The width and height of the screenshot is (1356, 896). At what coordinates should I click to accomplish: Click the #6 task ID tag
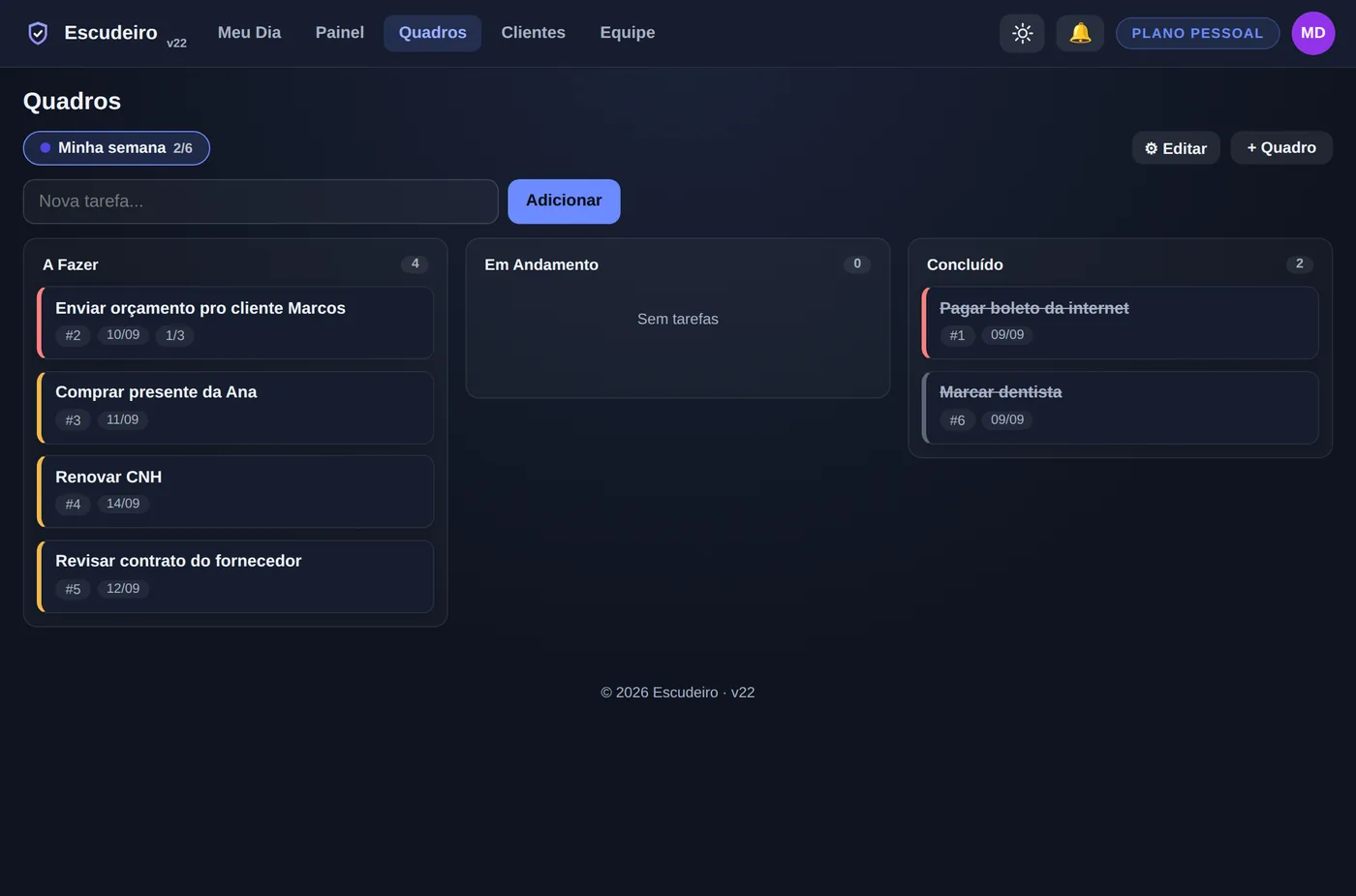tap(957, 419)
